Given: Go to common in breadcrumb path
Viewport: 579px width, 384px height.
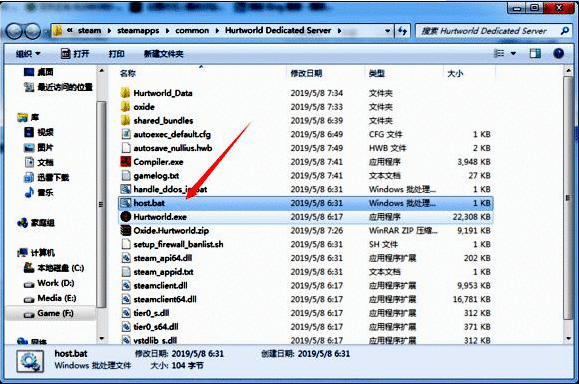Looking at the screenshot, I should click(x=192, y=31).
